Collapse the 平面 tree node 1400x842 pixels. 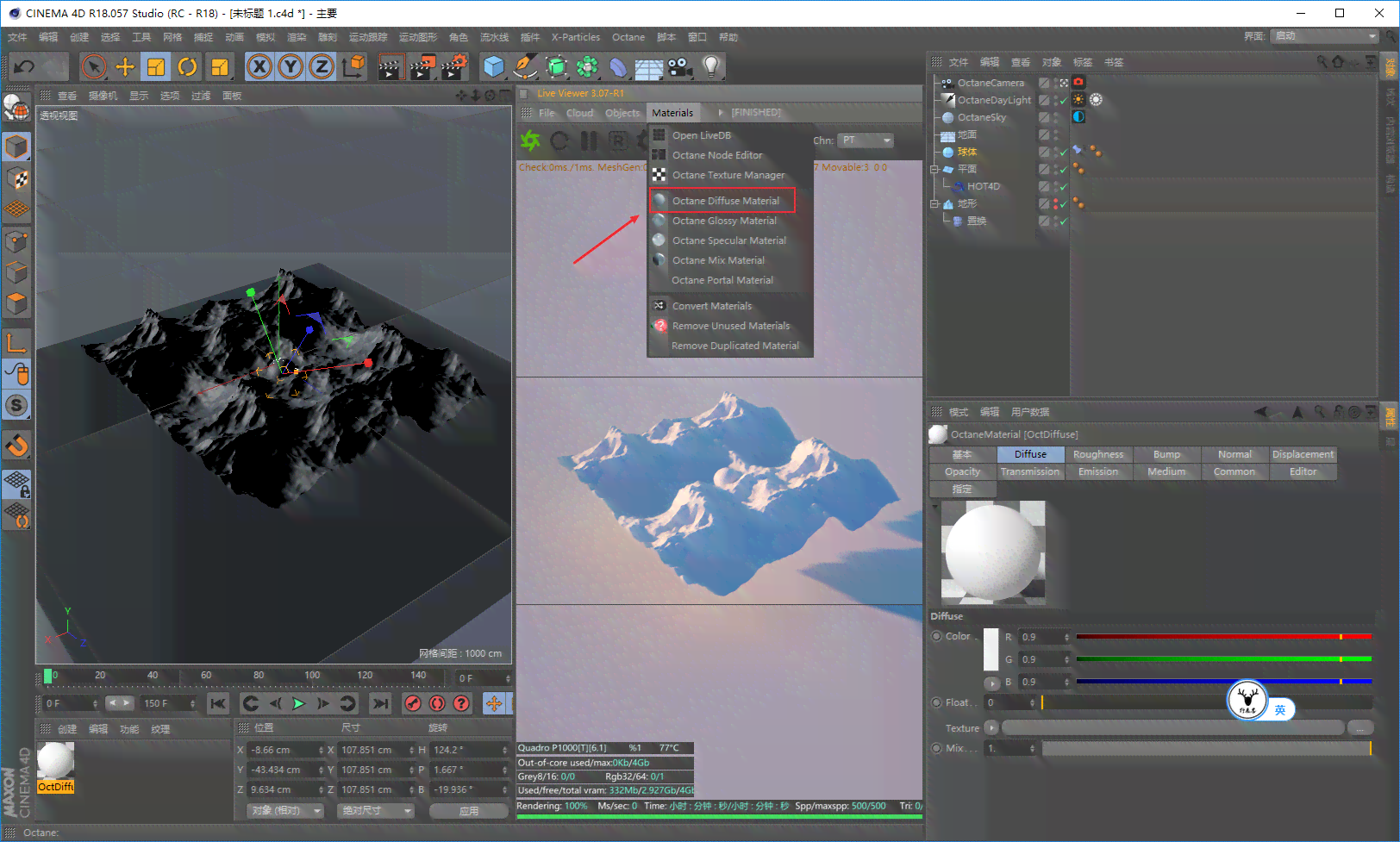(934, 170)
